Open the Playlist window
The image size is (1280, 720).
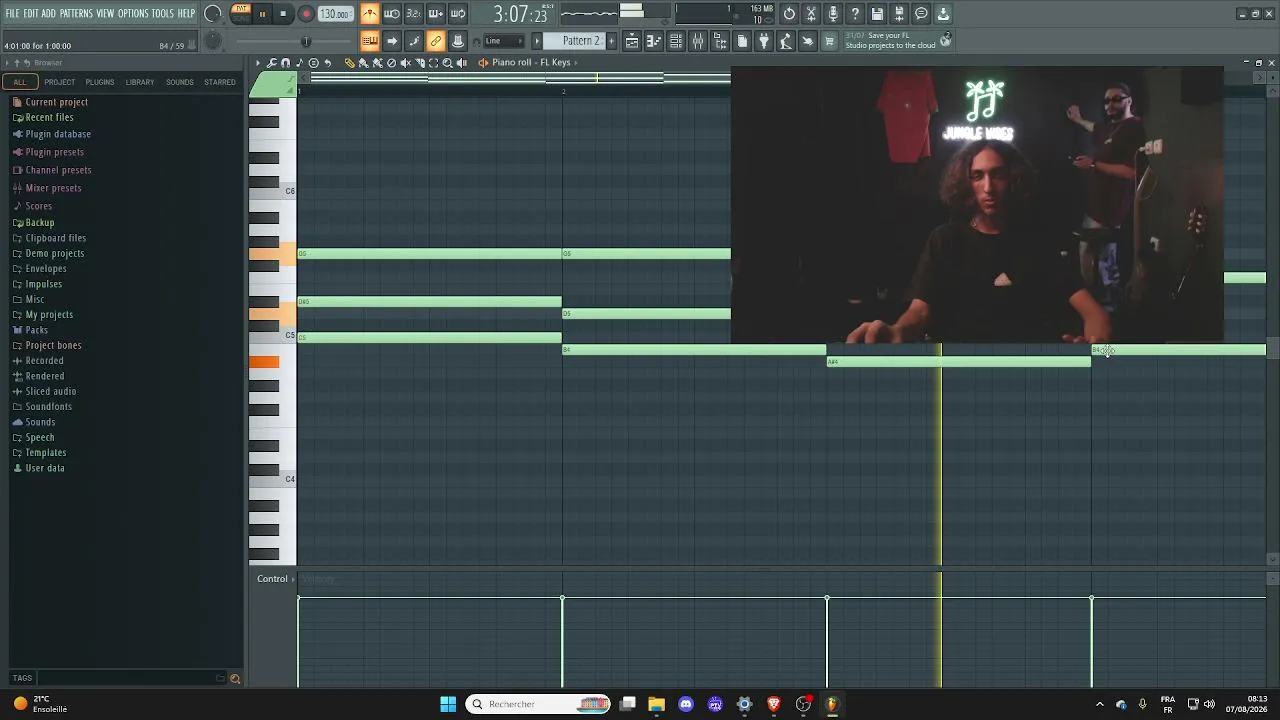[x=632, y=41]
